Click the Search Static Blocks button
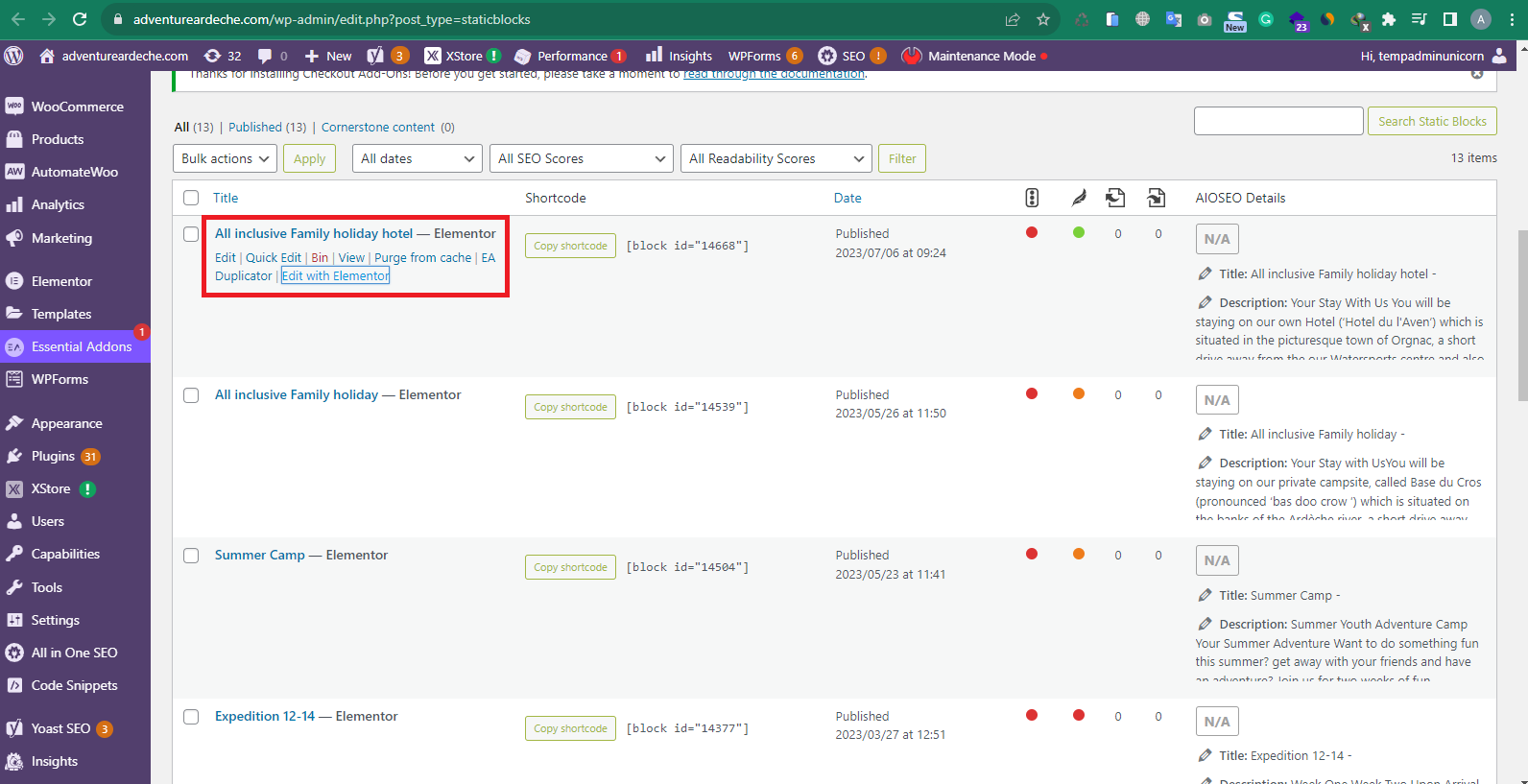Screen dimensions: 1528x784 (1432, 121)
